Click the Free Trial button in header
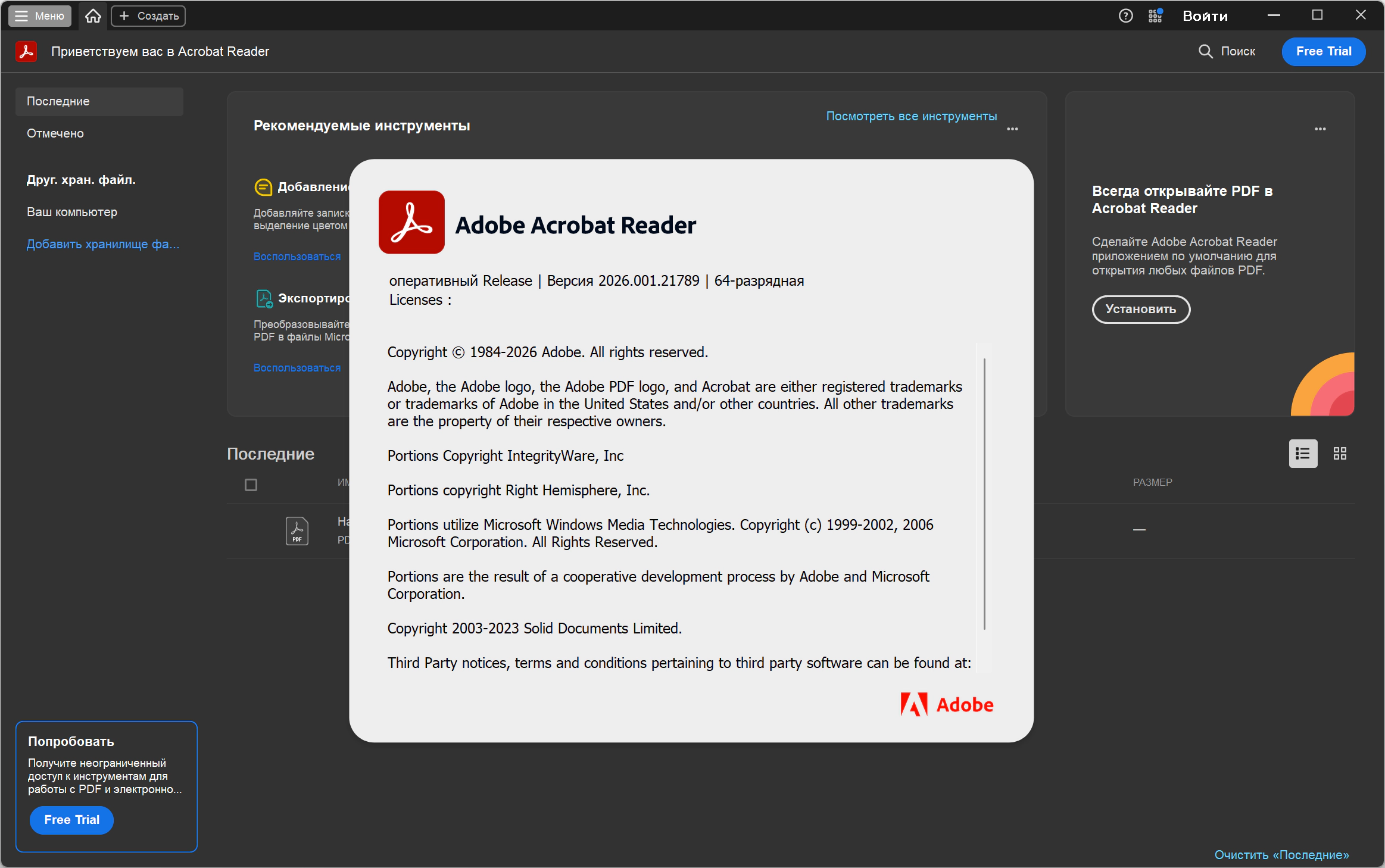 1324,51
